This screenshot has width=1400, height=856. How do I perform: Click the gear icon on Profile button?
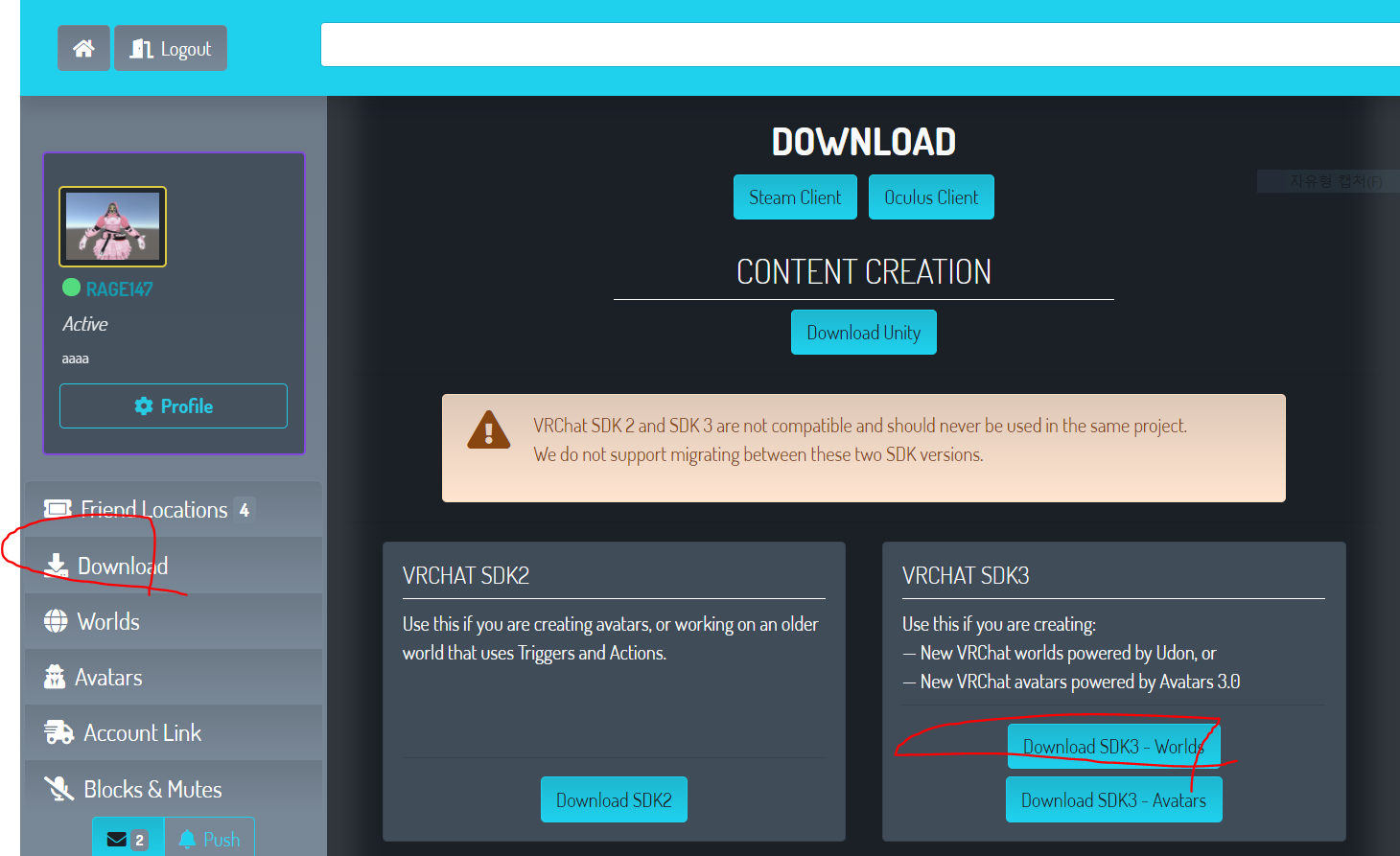[144, 406]
